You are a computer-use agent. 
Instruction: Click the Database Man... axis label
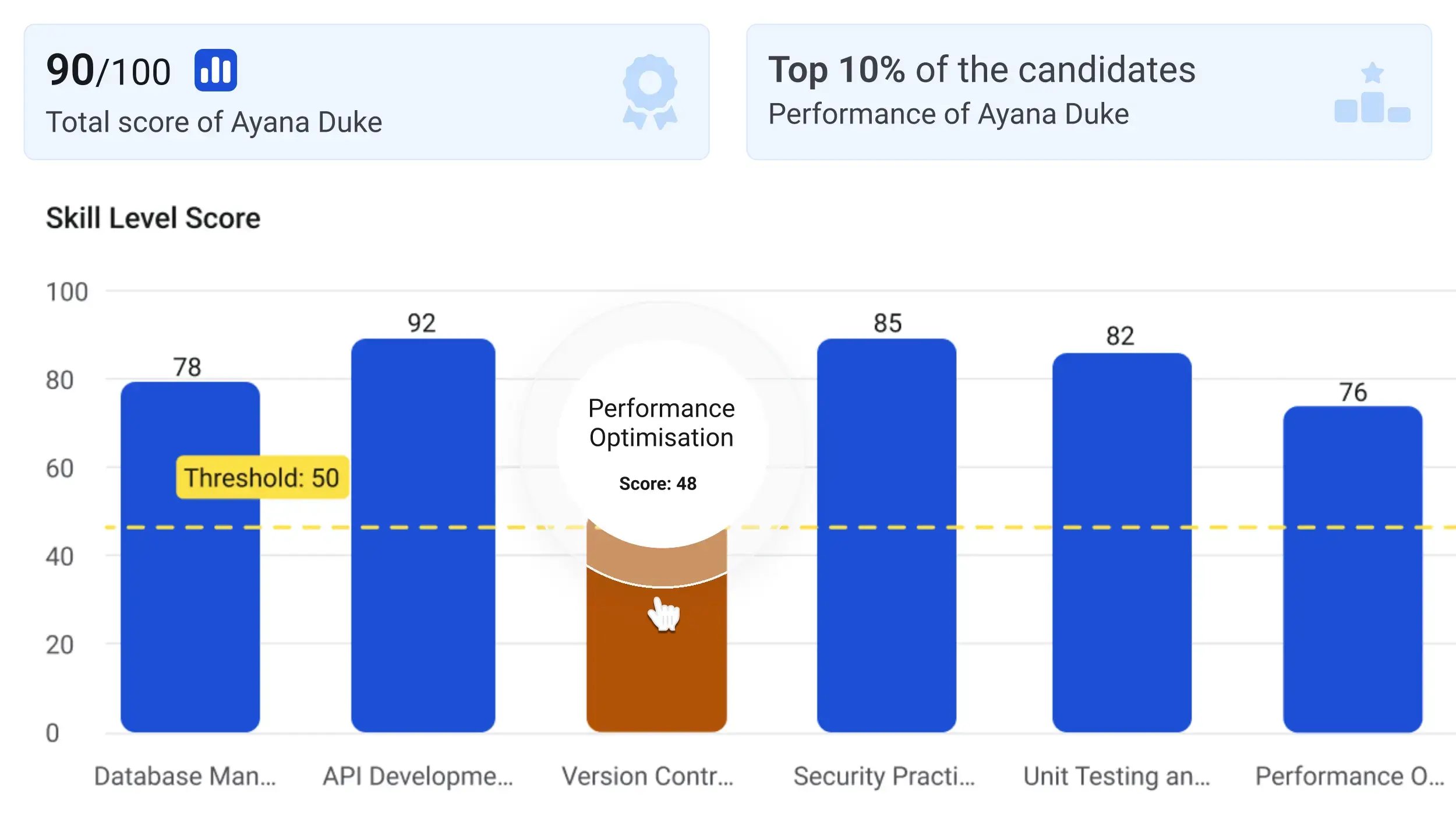(x=185, y=776)
